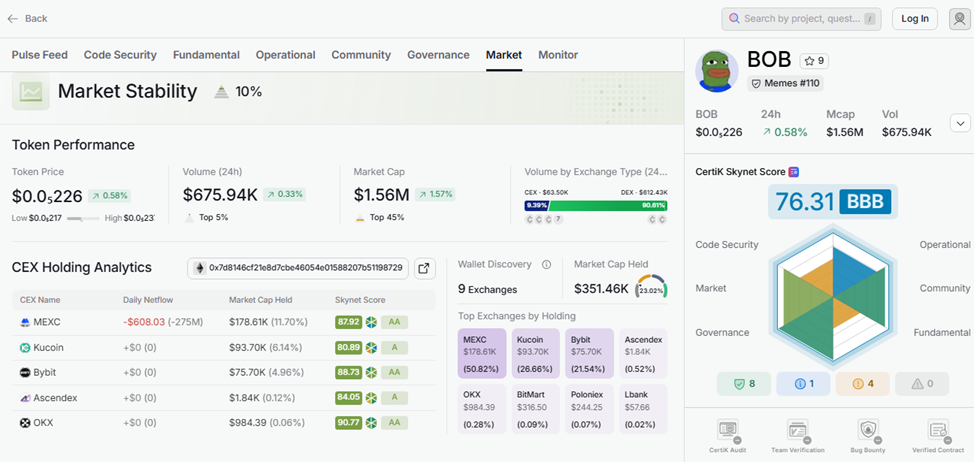Open the external link icon beside contract address
The width and height of the screenshot is (974, 462).
(424, 268)
